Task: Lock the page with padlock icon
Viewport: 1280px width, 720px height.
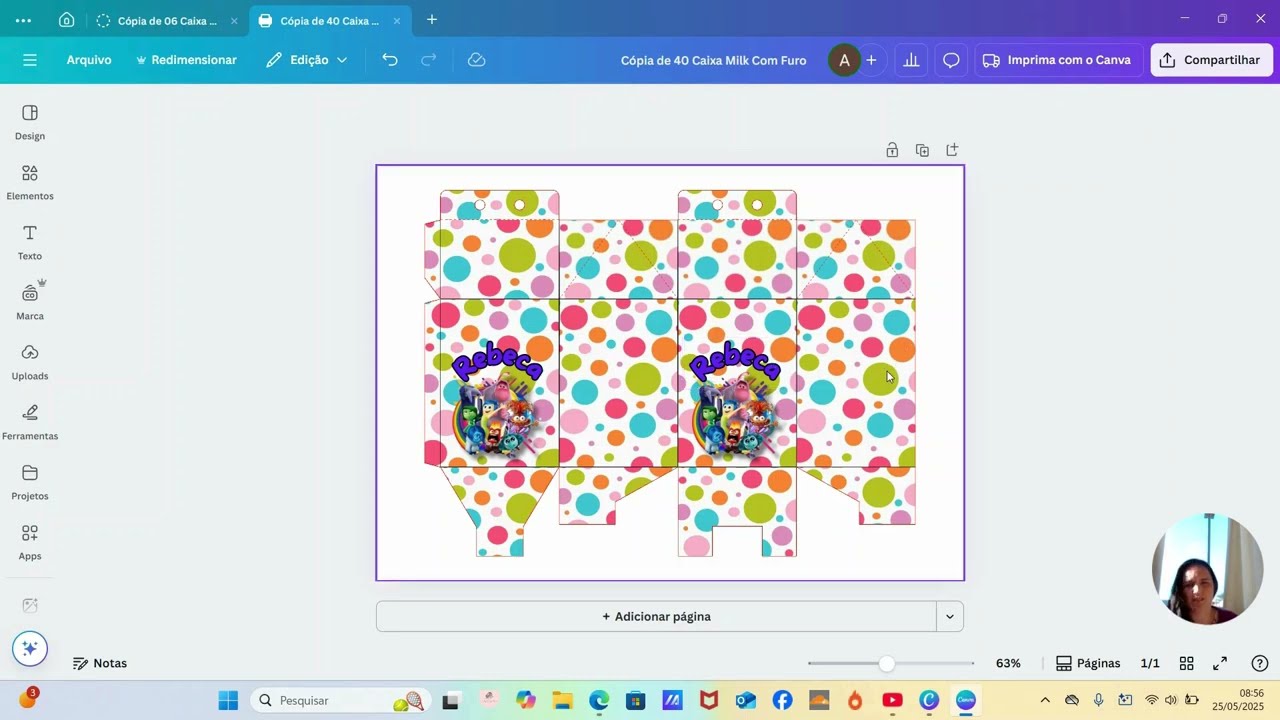Action: tap(891, 150)
